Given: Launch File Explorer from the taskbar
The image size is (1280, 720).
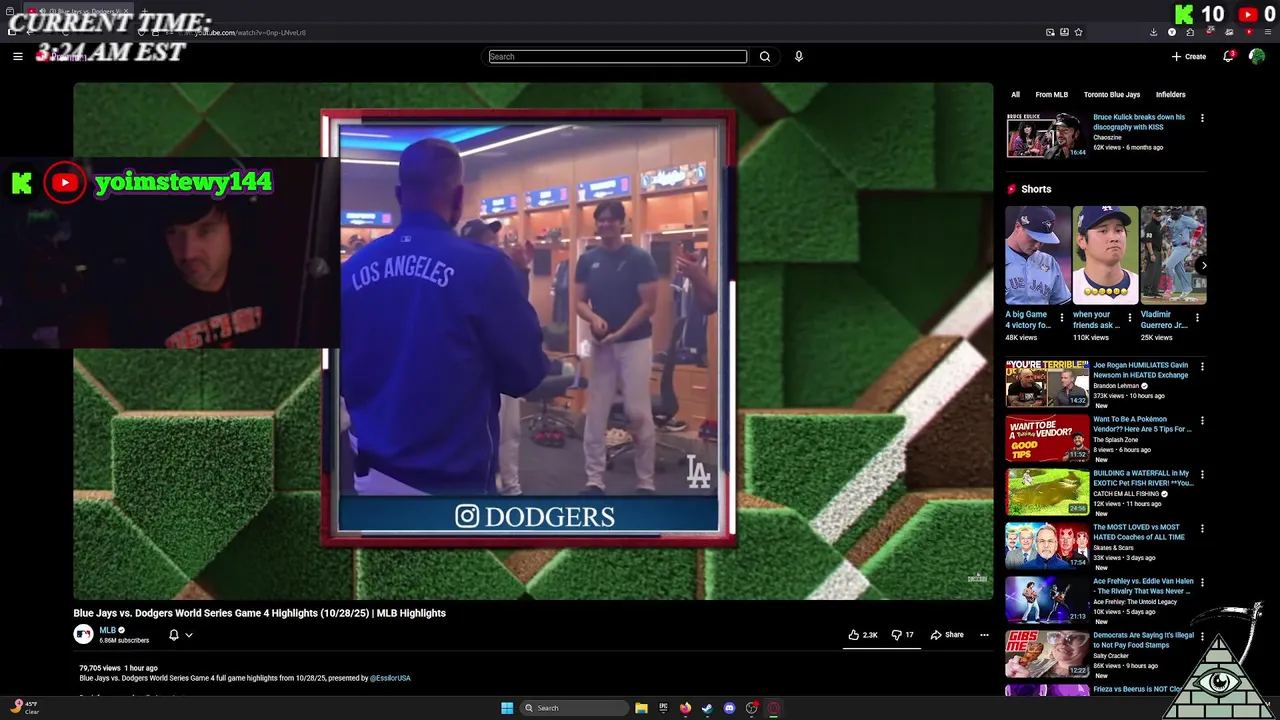Looking at the screenshot, I should point(641,708).
